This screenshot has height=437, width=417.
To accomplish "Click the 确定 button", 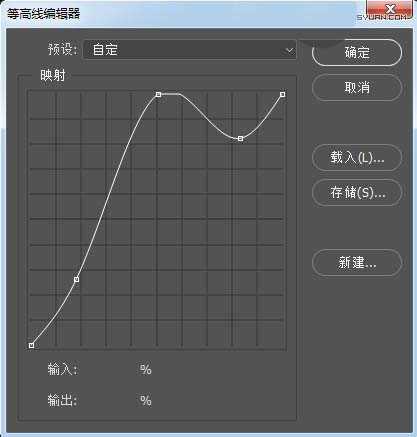I will (357, 52).
